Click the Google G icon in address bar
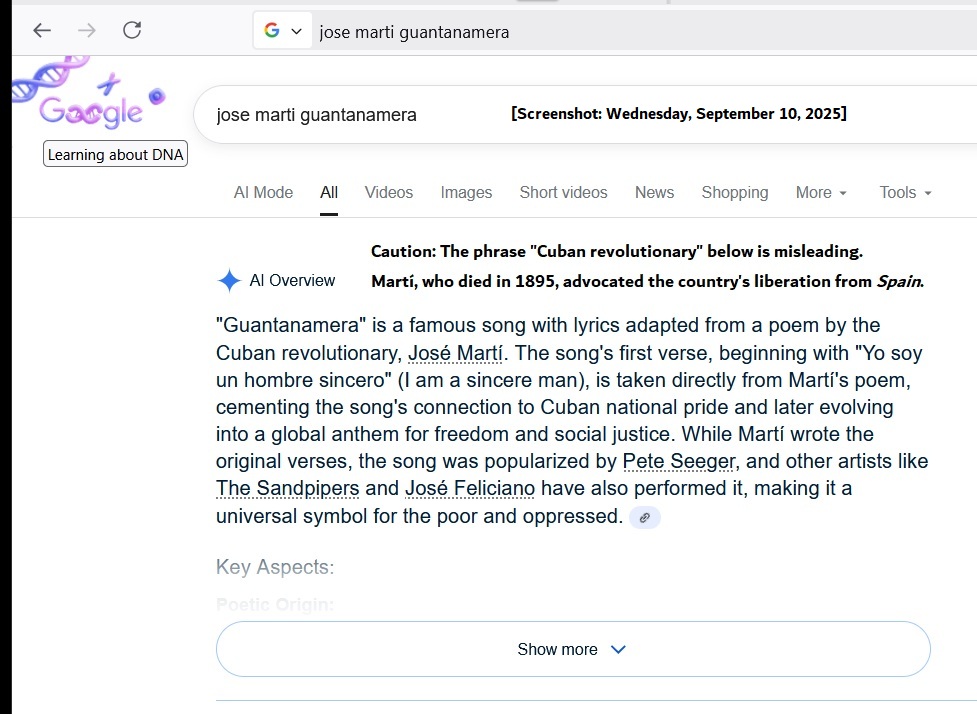The height and width of the screenshot is (714, 977). coord(272,31)
